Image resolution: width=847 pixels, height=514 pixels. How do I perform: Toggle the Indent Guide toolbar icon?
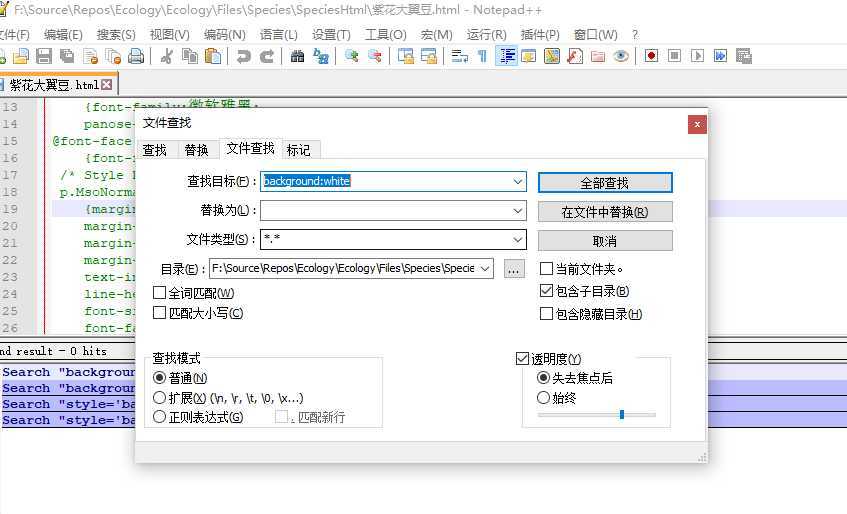tap(506, 56)
